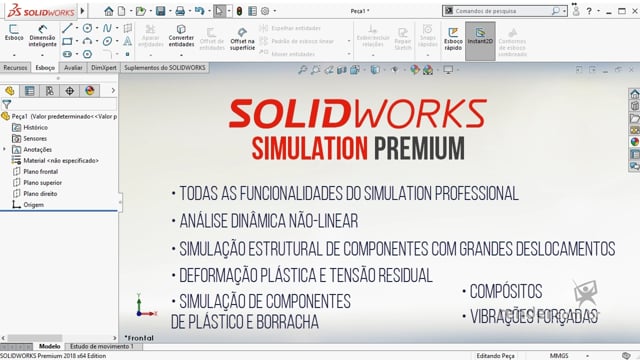Open the MMGS units status item
640x360 pixels.
pos(559,356)
